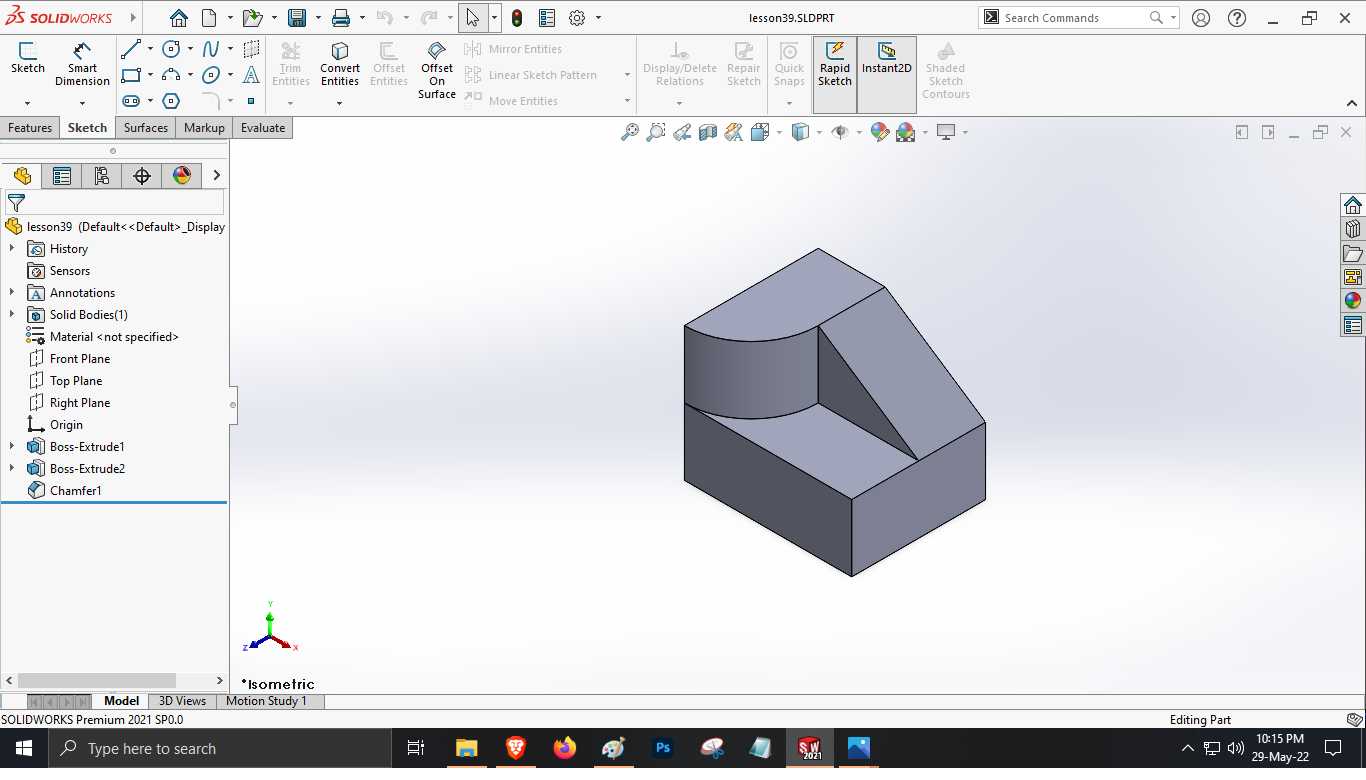Switch to the Features tab

coord(30,128)
